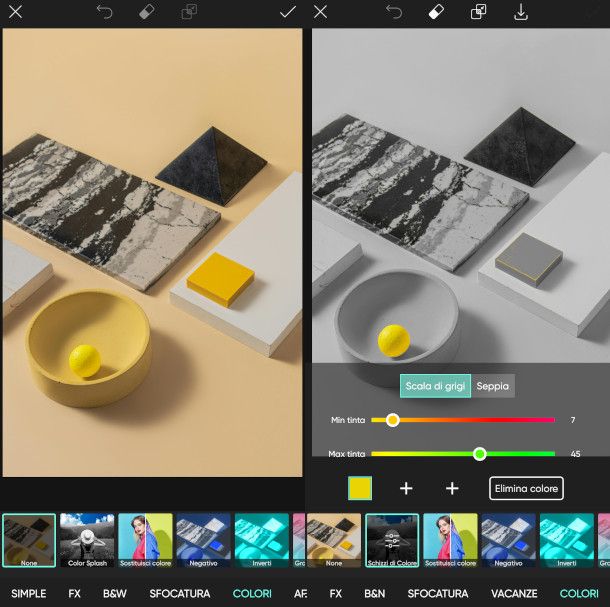Apply Negativo effect in right panel
610x607 pixels.
(508, 540)
